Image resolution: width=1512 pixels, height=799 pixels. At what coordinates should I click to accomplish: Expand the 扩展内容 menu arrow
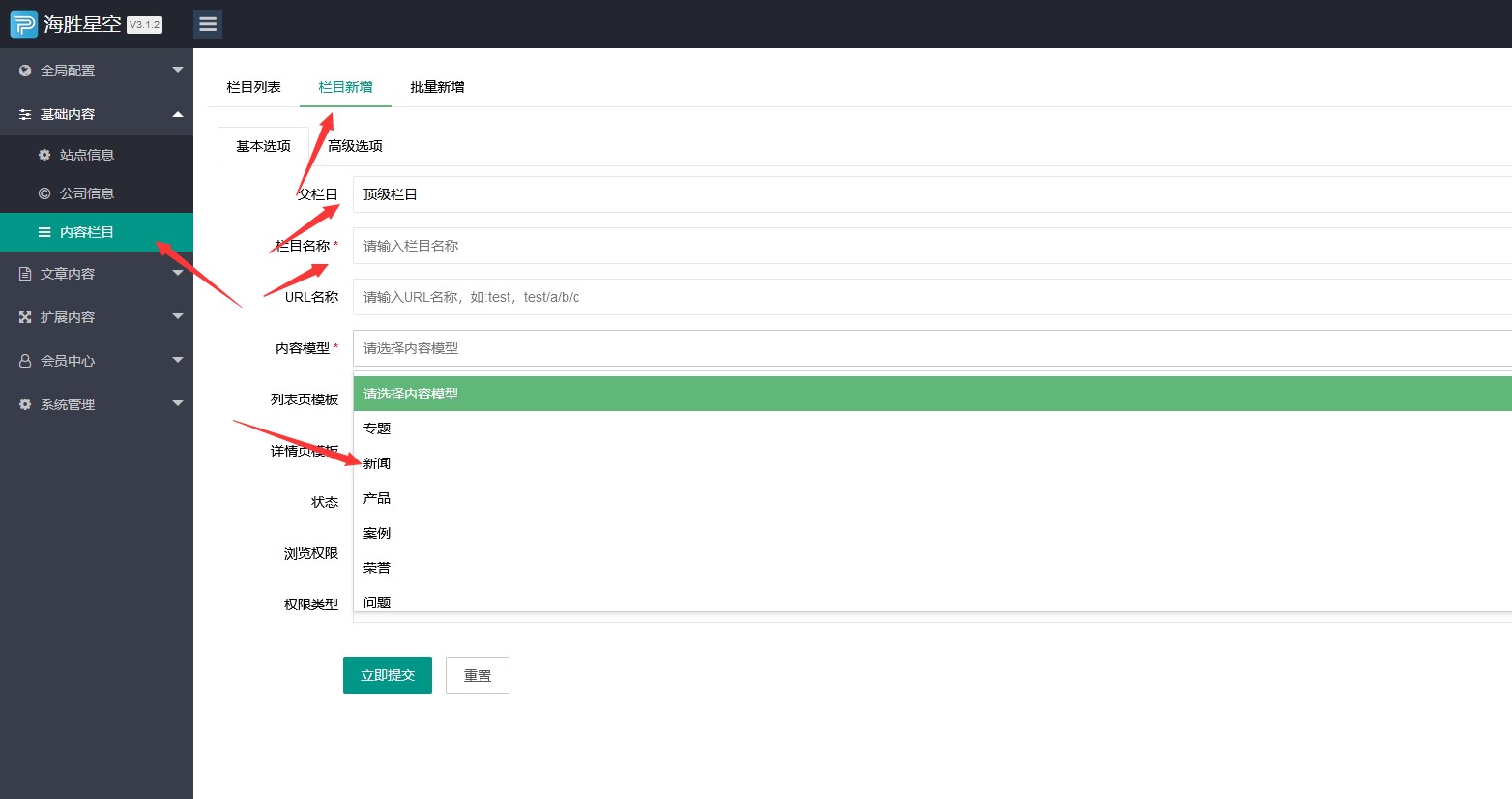point(178,316)
